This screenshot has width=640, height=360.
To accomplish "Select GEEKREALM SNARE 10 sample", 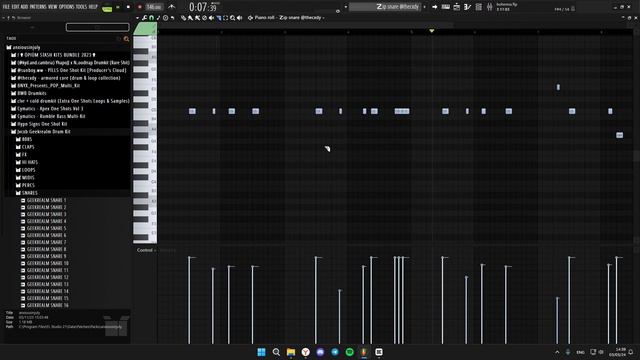I will click(44, 263).
